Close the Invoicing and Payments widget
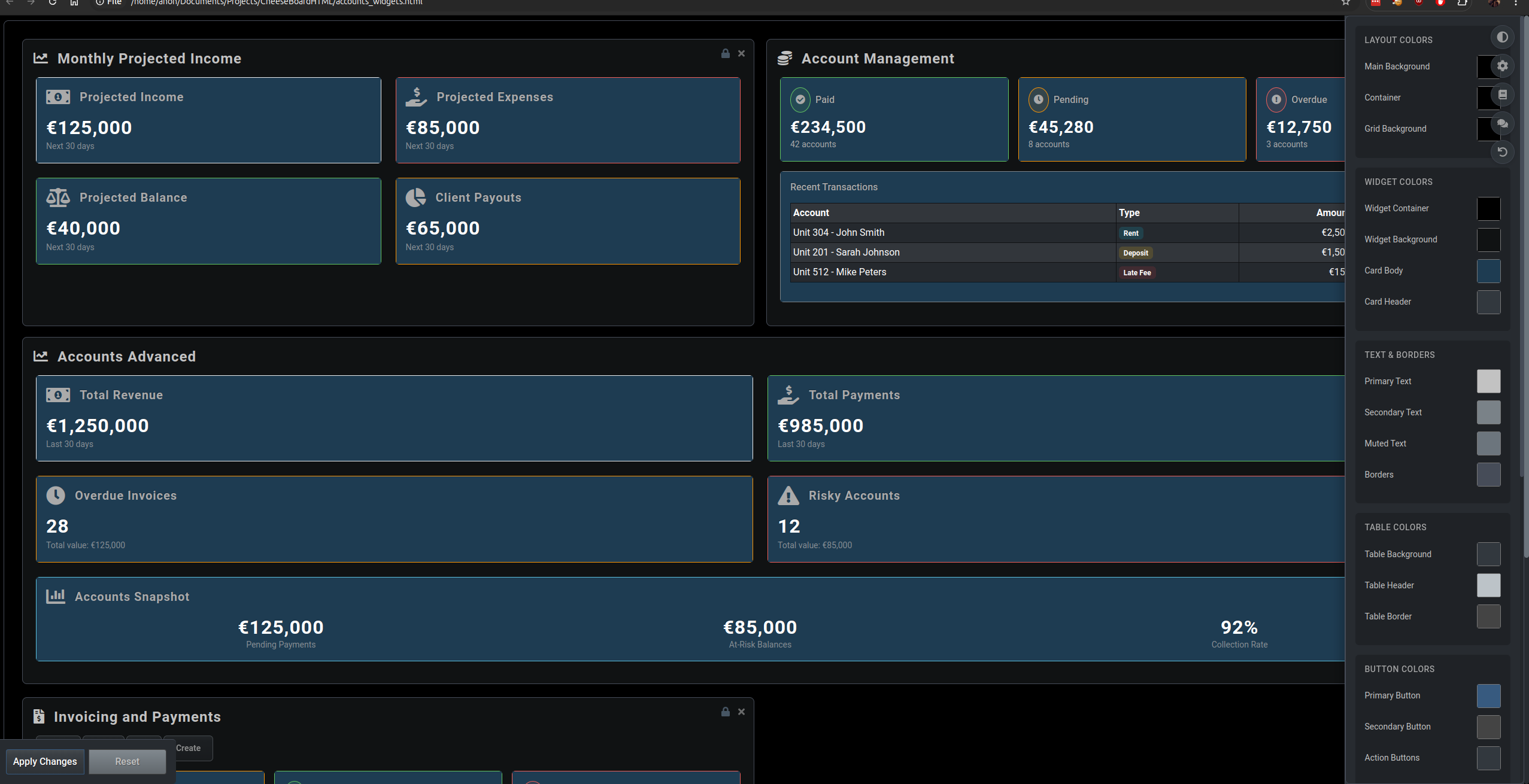Screen dimensions: 1529x784 (x=741, y=712)
